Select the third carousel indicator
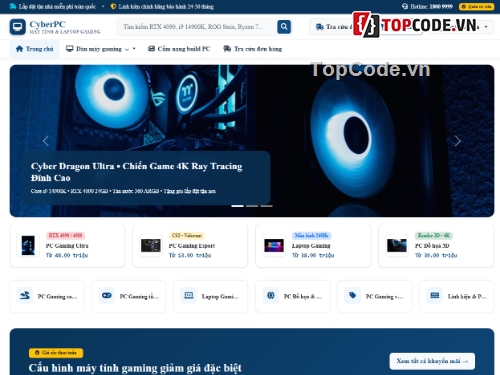The width and height of the screenshot is (500, 375). pos(266,206)
